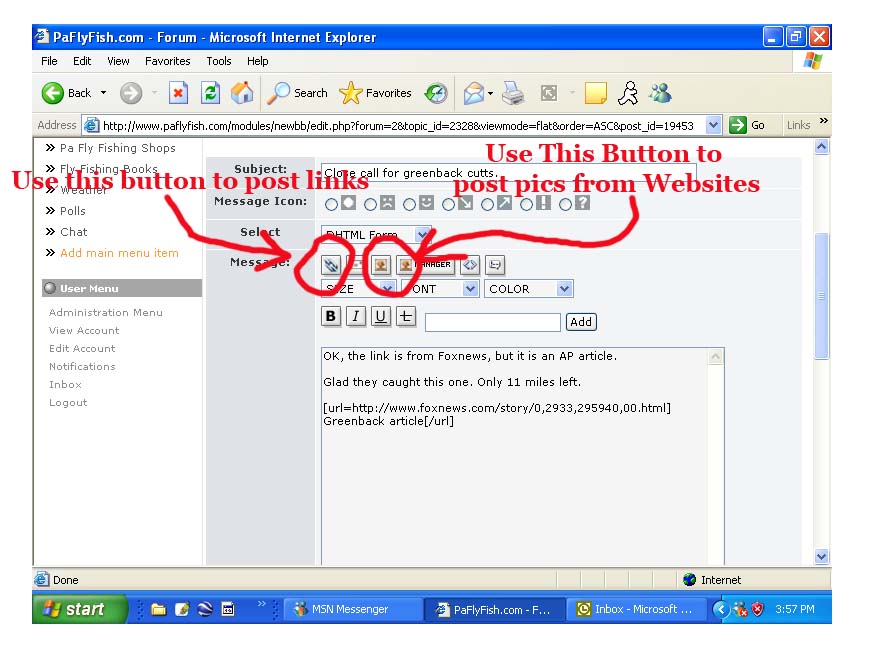Viewport: 870px width, 660px height.
Task: Click the yellow Discuss note icon
Action: 596,93
